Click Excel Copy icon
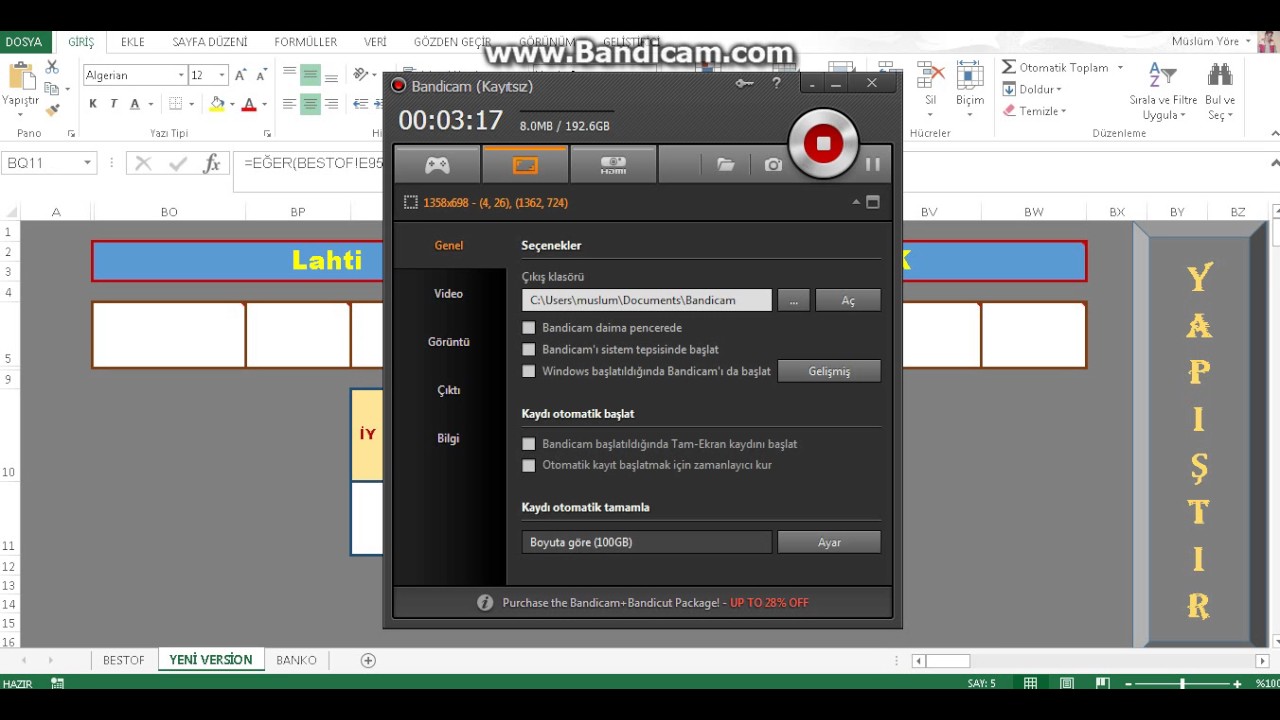The image size is (1280, 720). pos(51,89)
